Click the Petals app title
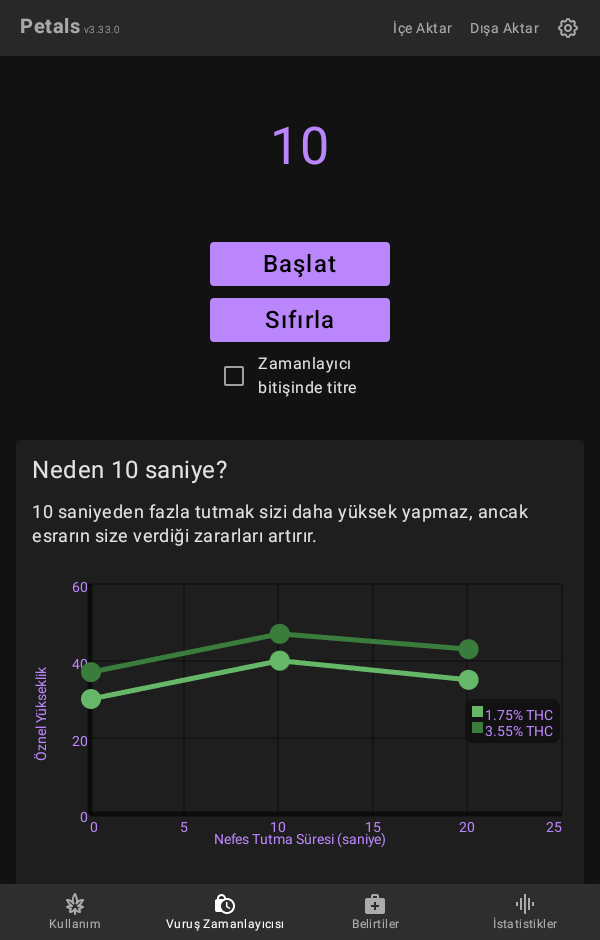This screenshot has height=940, width=600. [x=50, y=27]
